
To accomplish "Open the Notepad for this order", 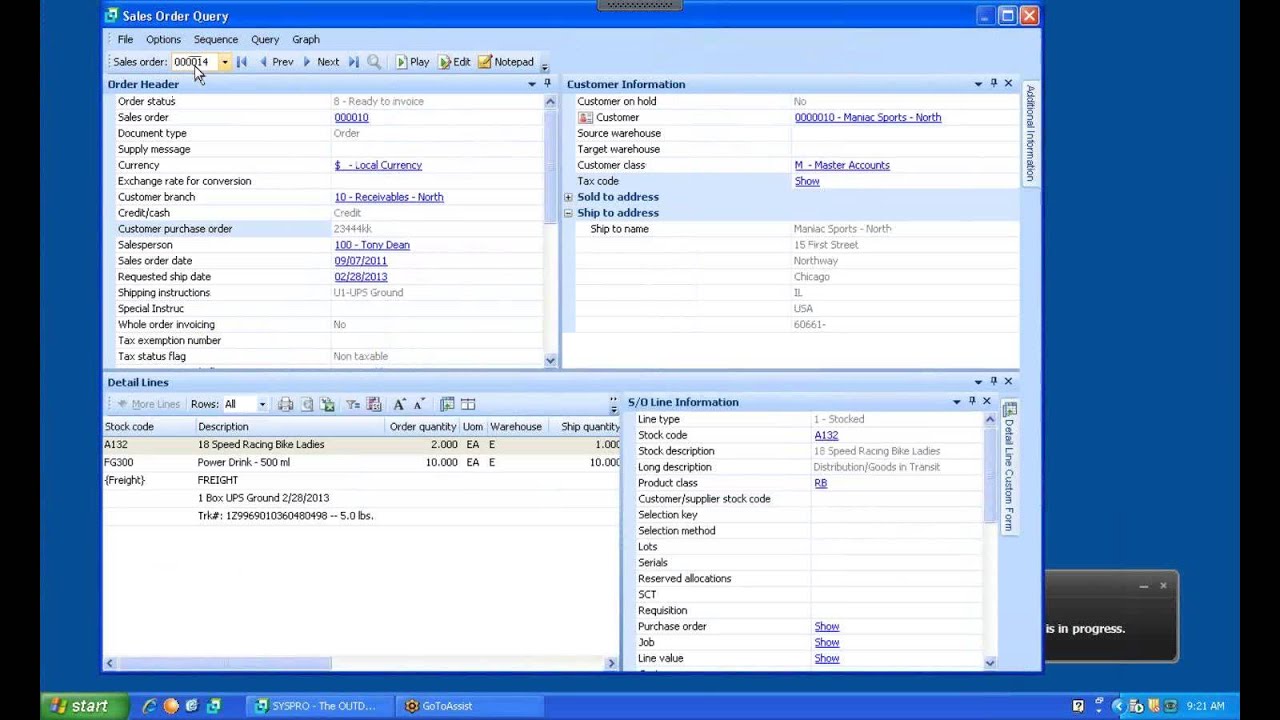I will pos(506,62).
